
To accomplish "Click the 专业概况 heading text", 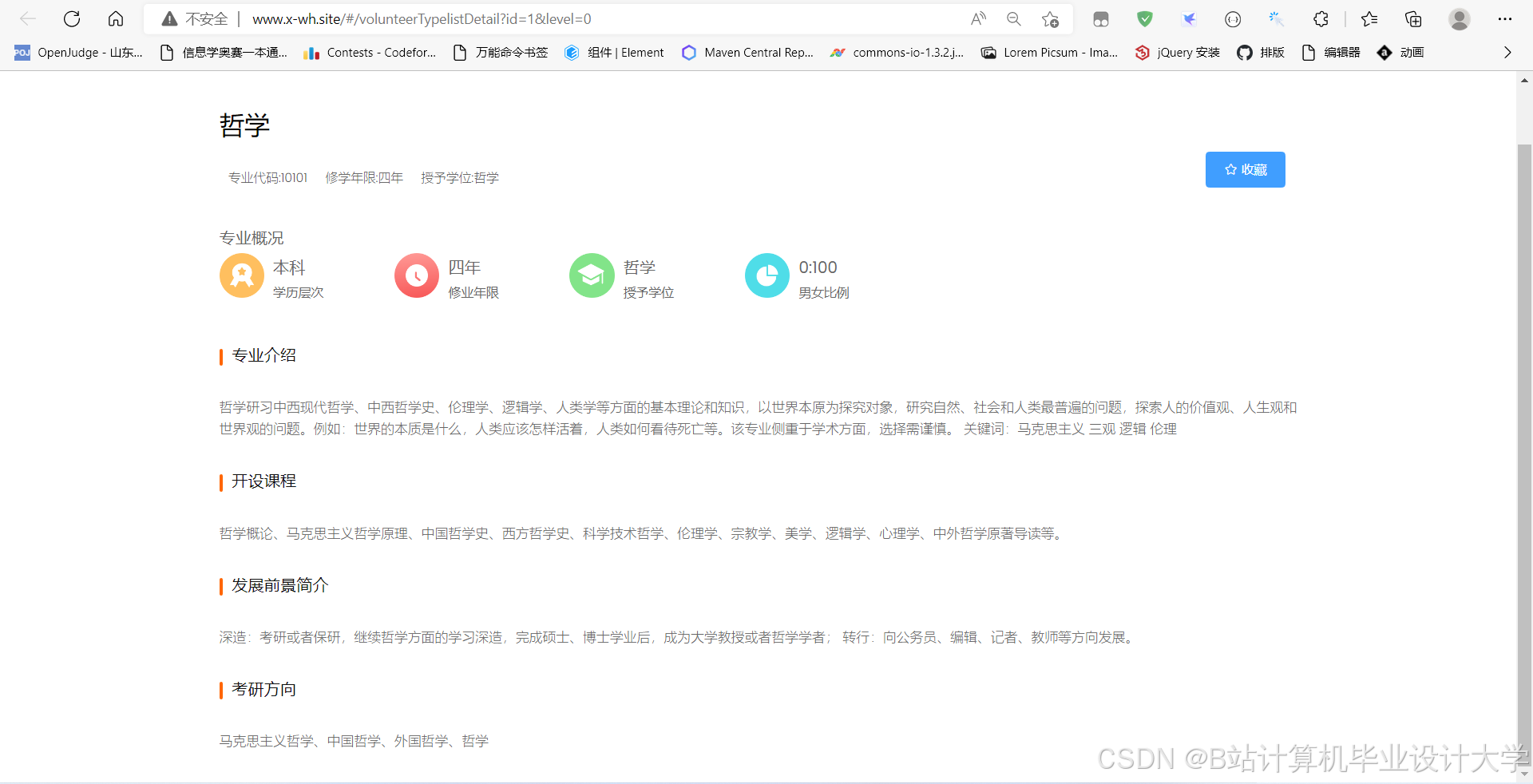I will coord(252,238).
